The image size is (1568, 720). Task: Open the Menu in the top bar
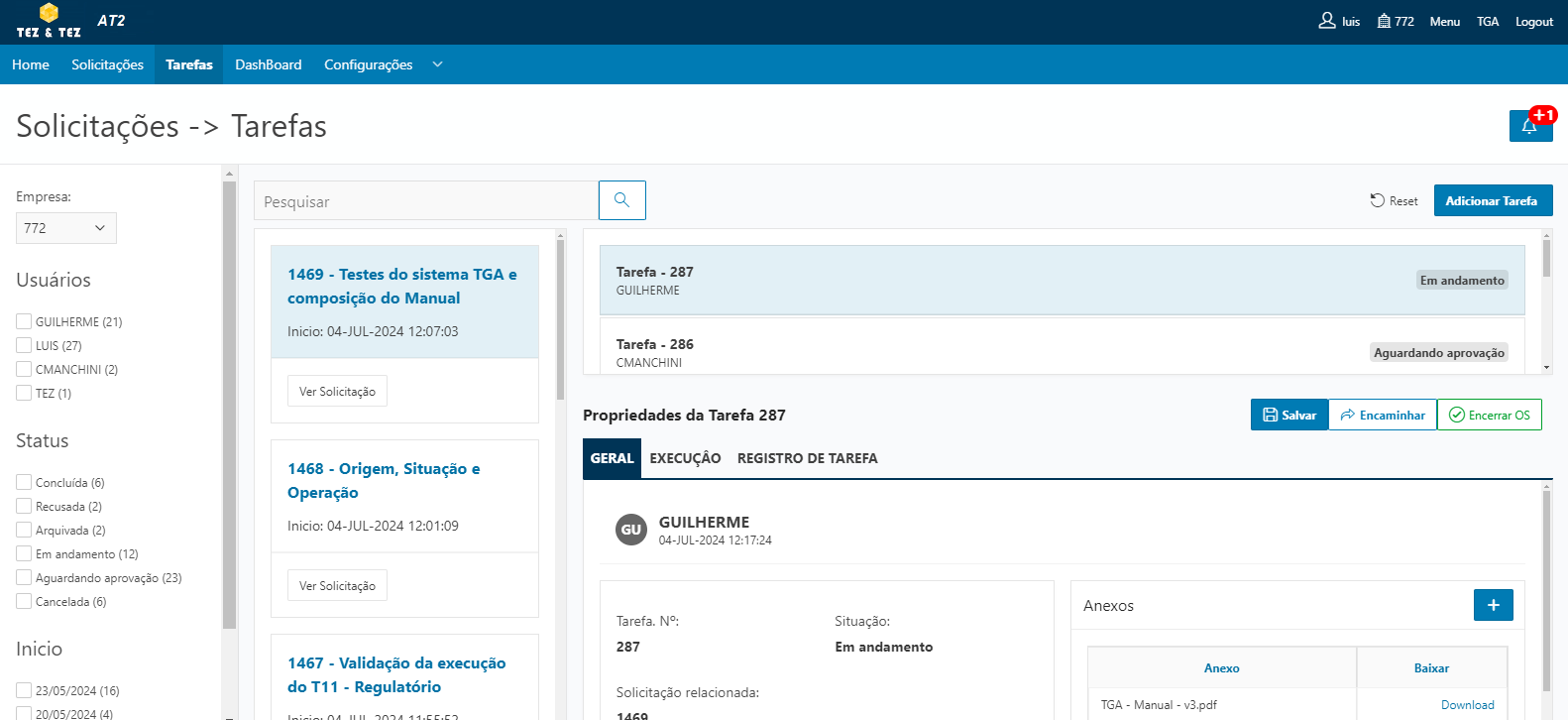pos(1444,22)
